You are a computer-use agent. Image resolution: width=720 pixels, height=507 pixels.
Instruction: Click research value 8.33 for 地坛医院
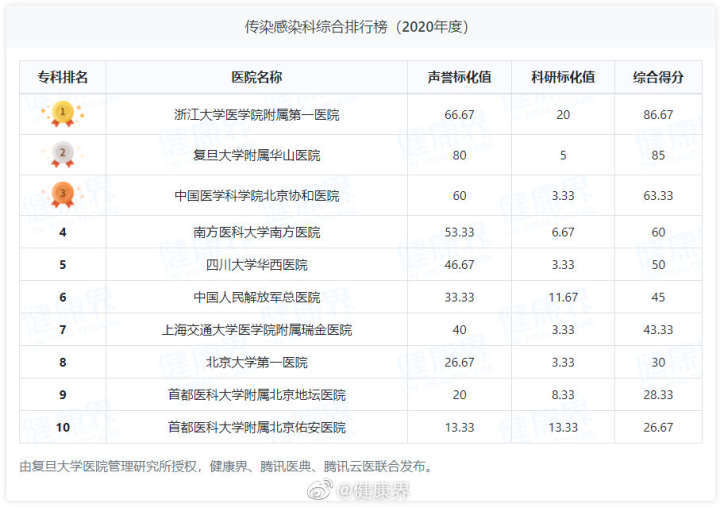563,395
